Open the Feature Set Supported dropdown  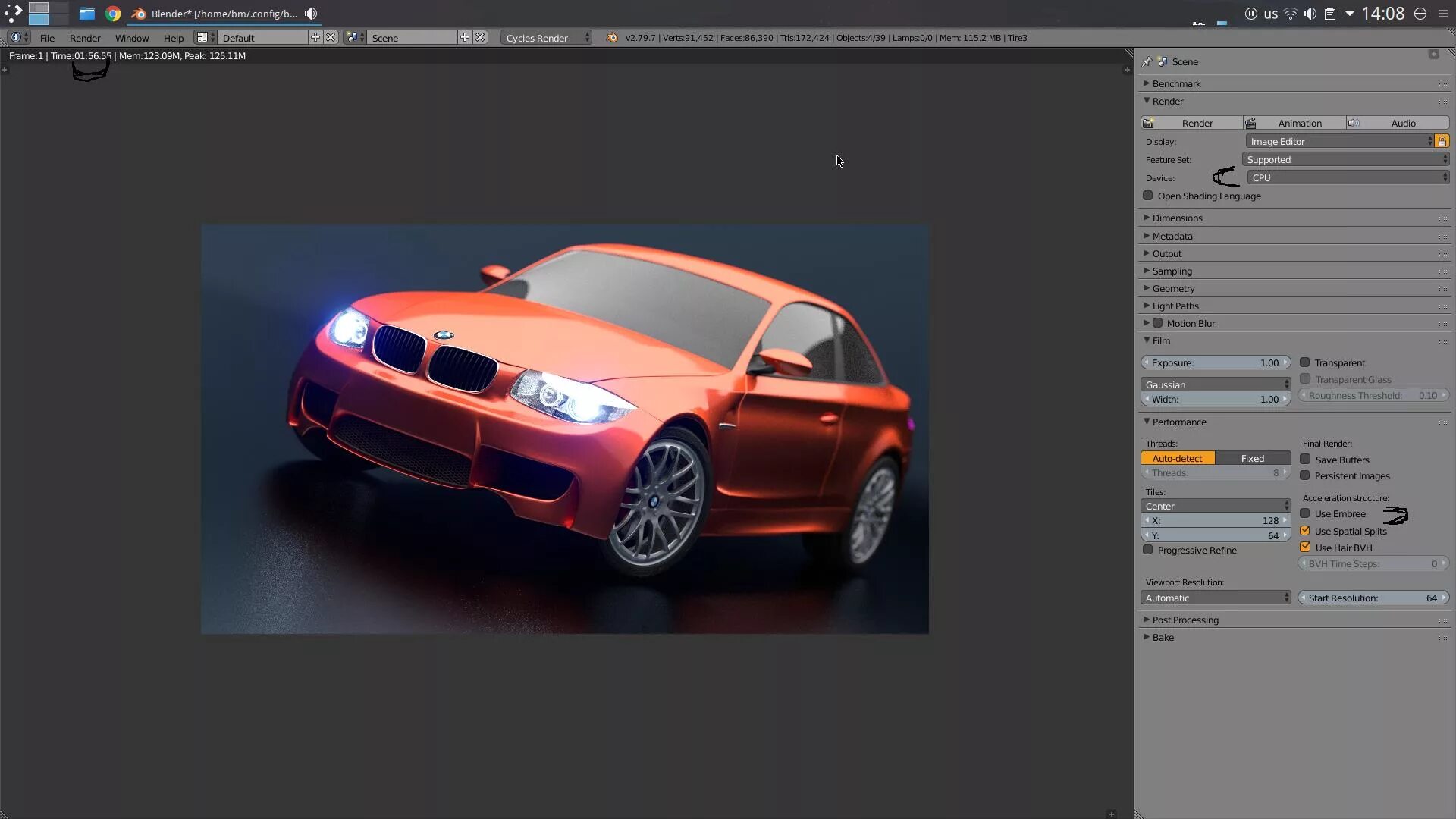[1345, 159]
